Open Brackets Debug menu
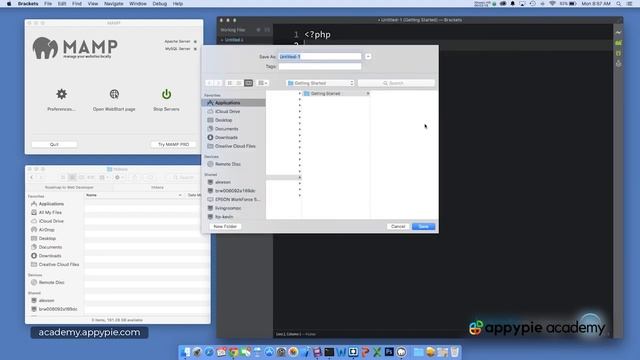Screen dimensions: 640x360 pos(160,4)
